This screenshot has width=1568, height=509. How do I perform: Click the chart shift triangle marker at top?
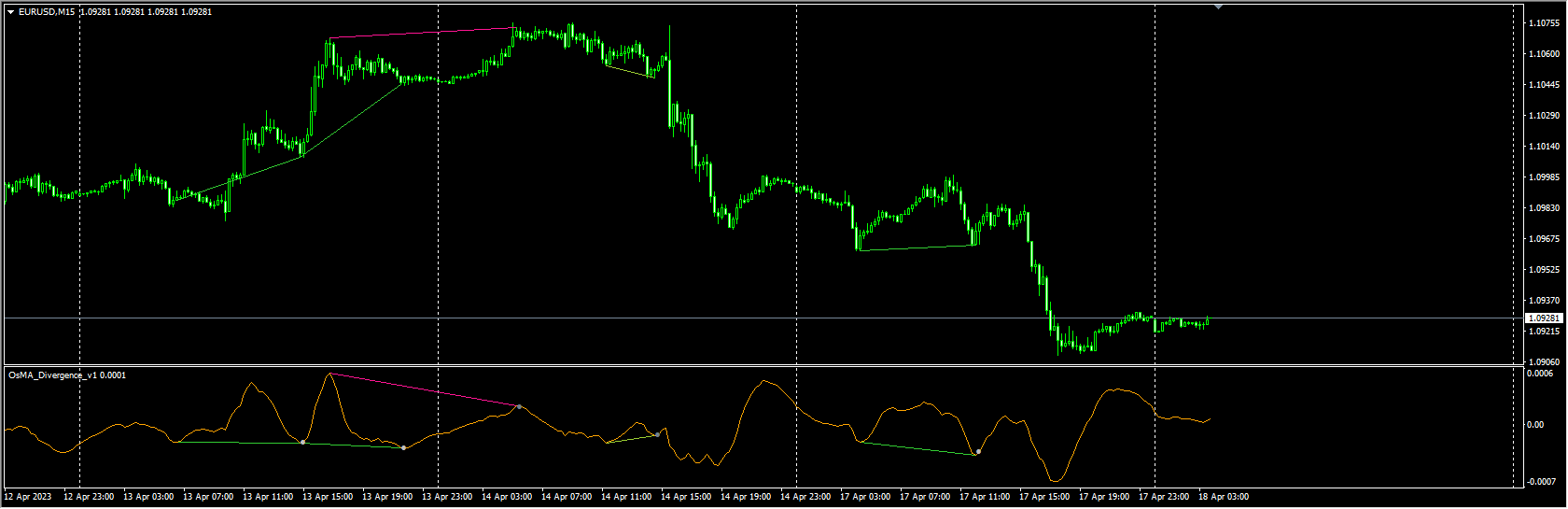(1218, 7)
